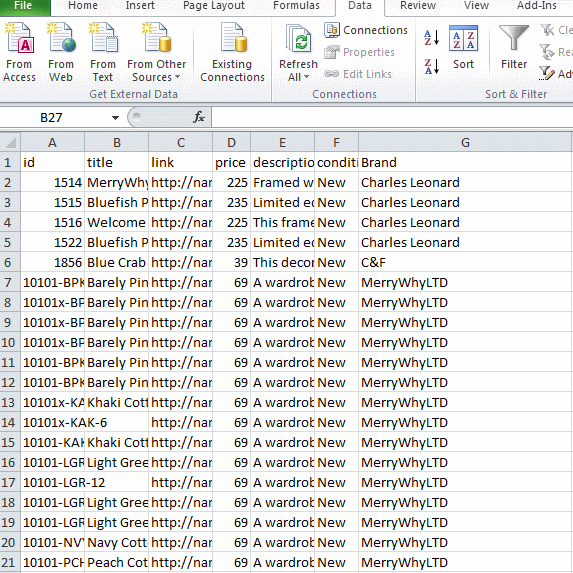This screenshot has height=573, width=573.
Task: Select cell with Brand header text
Action: [465, 162]
